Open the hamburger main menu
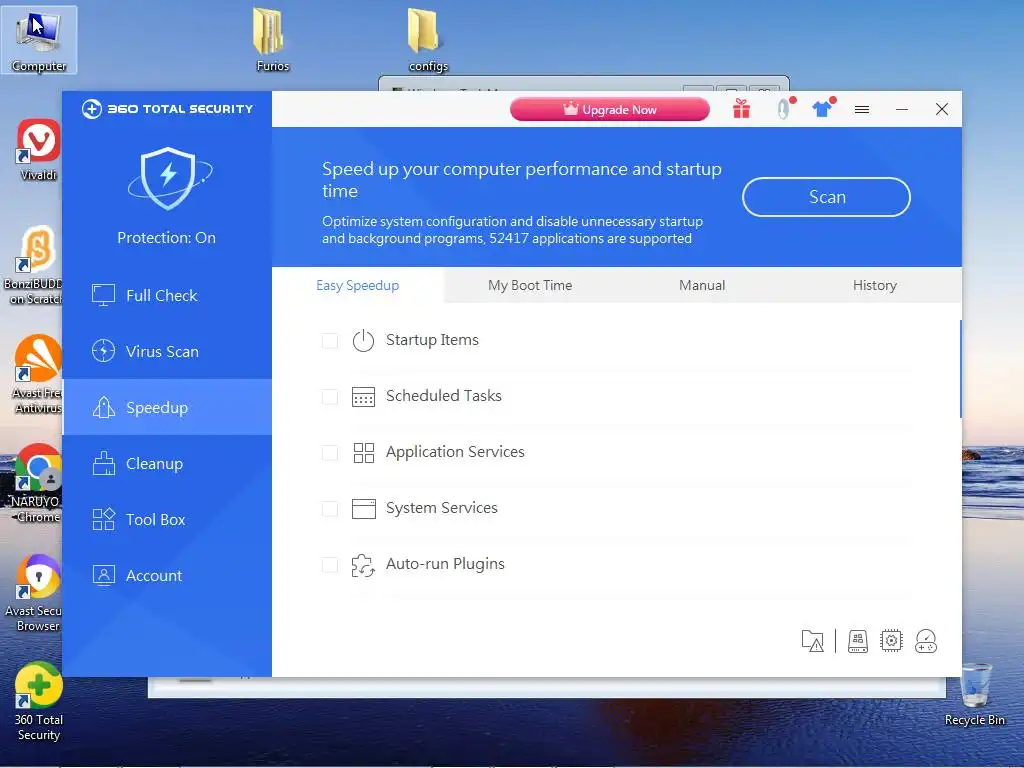Screen dimensions: 1024x768 pos(862,110)
